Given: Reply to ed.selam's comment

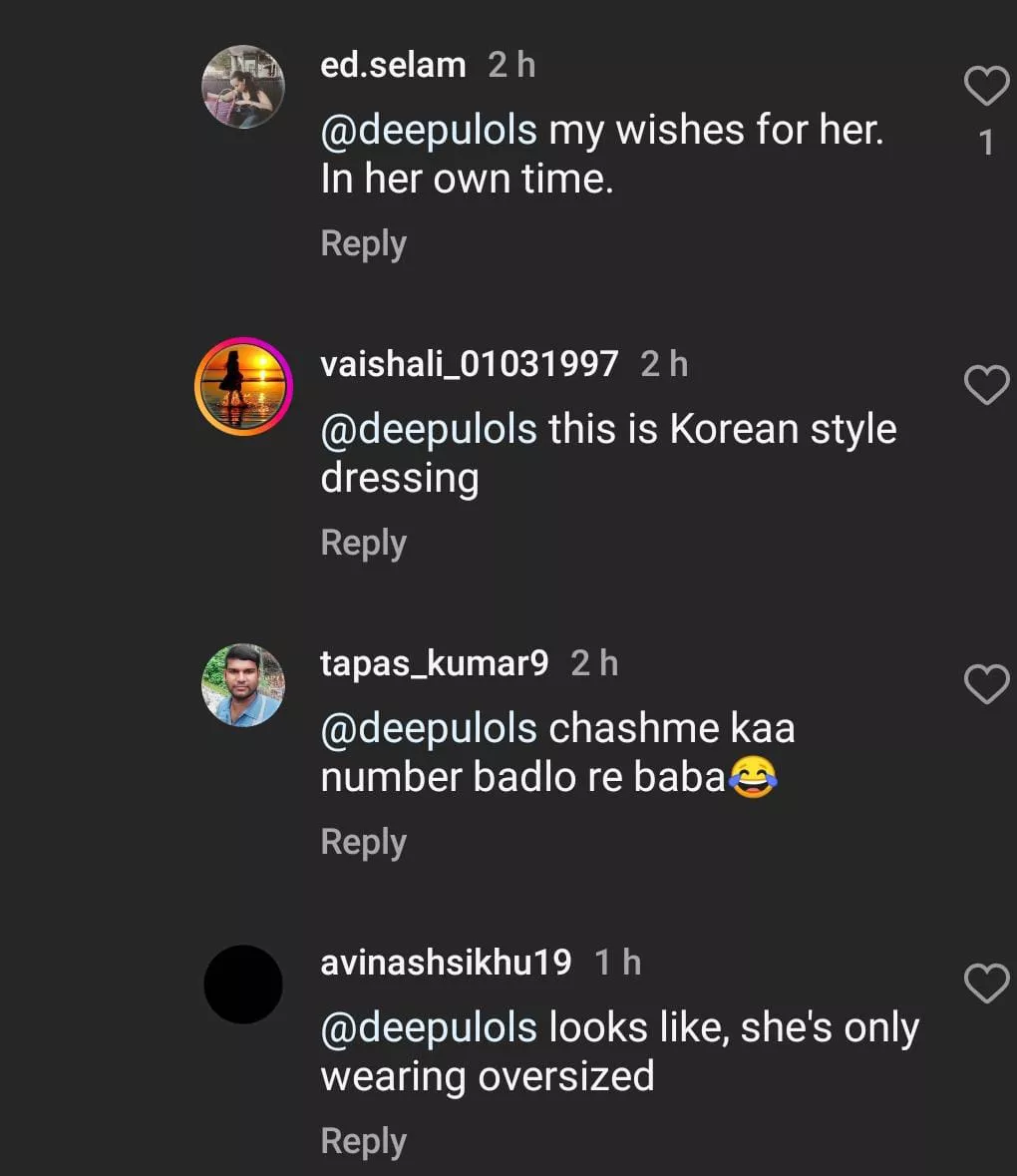Looking at the screenshot, I should pos(363,243).
